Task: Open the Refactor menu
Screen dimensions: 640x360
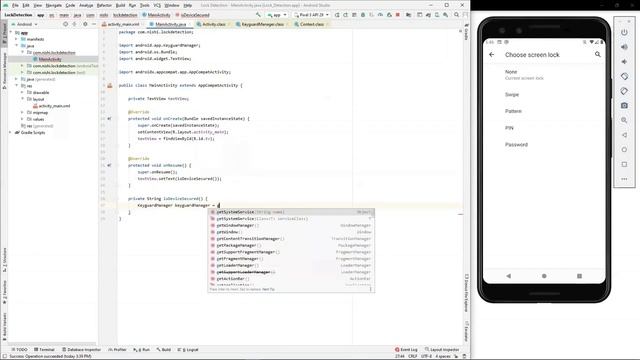Action: 104,5
